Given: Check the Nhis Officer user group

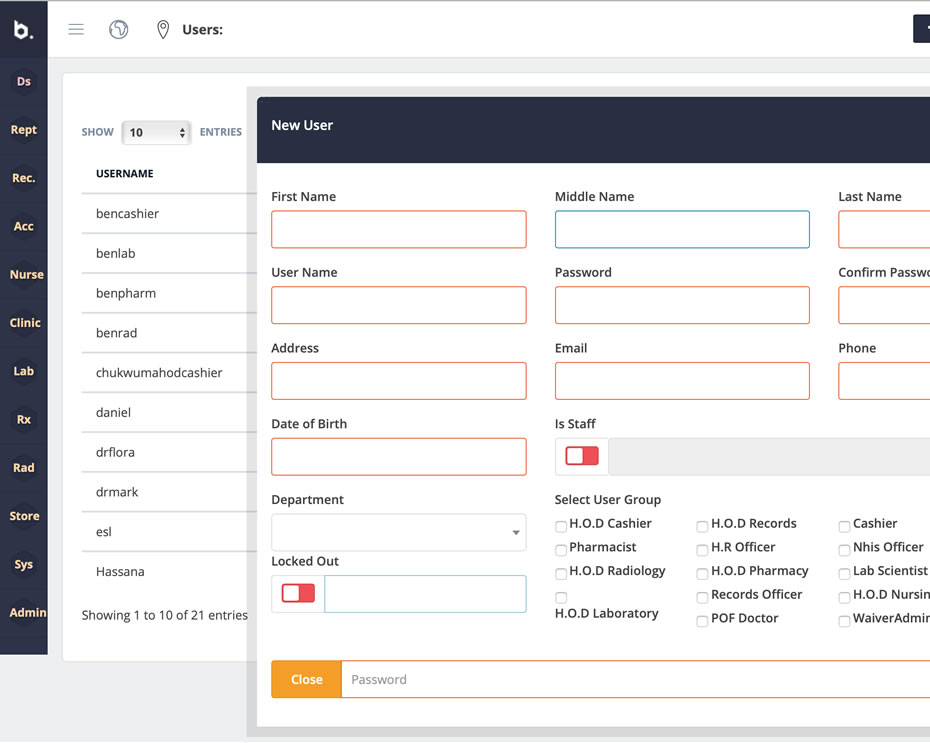Looking at the screenshot, I should tap(844, 550).
